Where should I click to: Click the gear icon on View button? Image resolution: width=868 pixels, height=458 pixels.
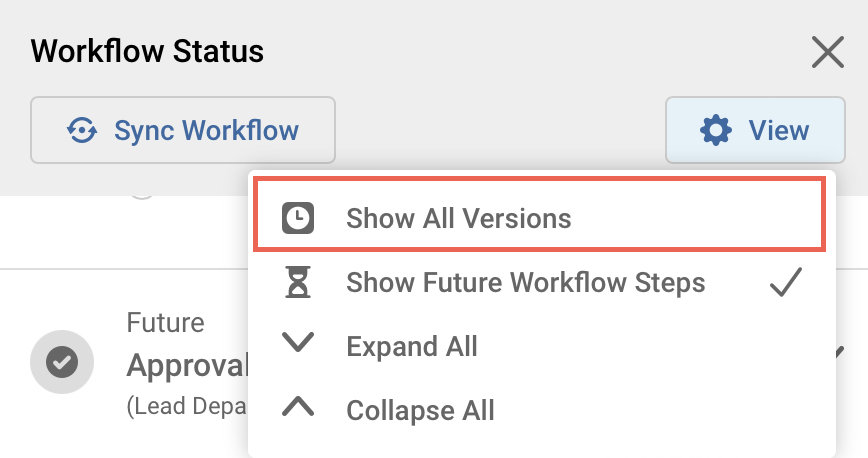pyautogui.click(x=715, y=130)
